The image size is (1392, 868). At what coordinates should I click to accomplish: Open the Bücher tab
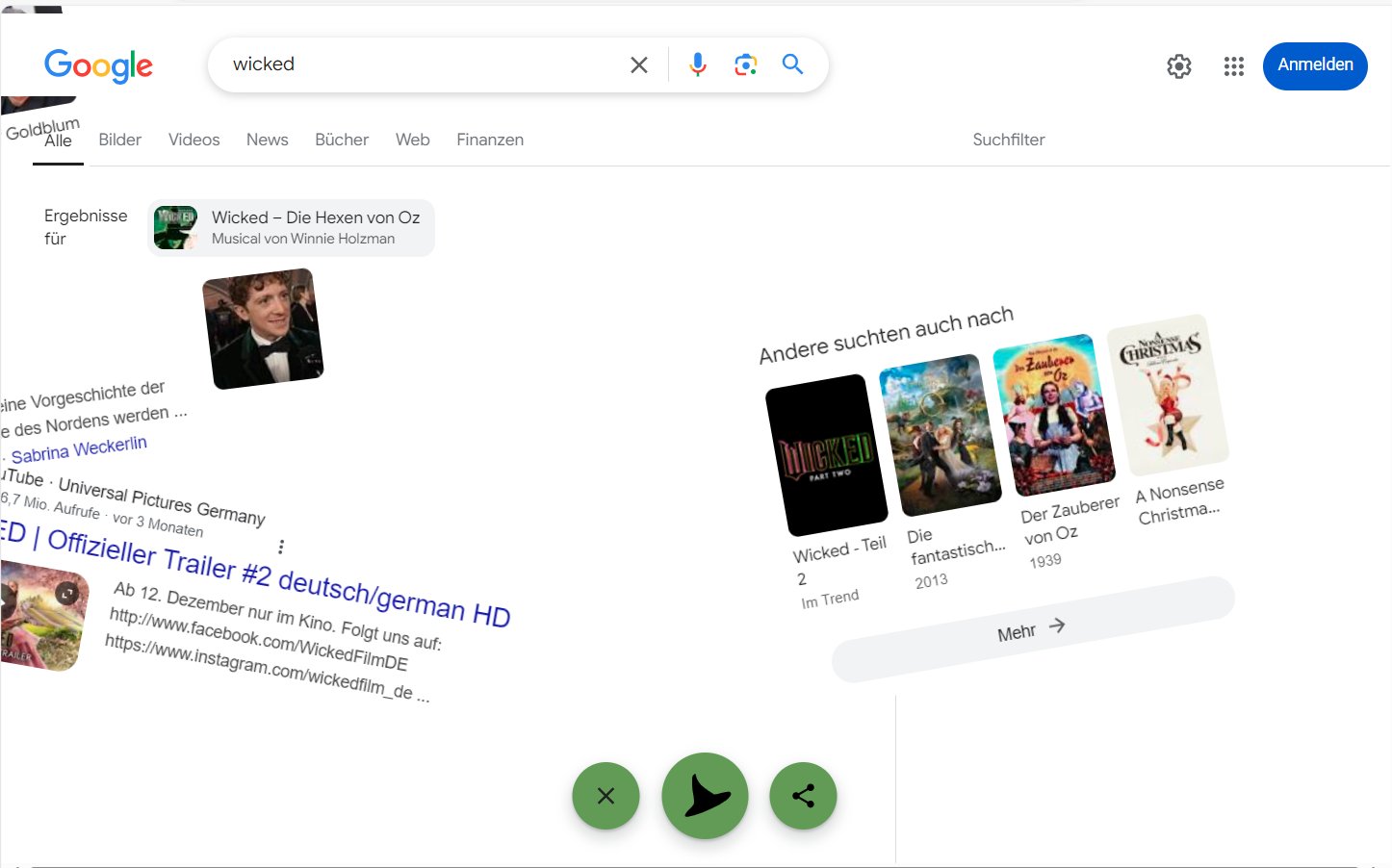342,140
